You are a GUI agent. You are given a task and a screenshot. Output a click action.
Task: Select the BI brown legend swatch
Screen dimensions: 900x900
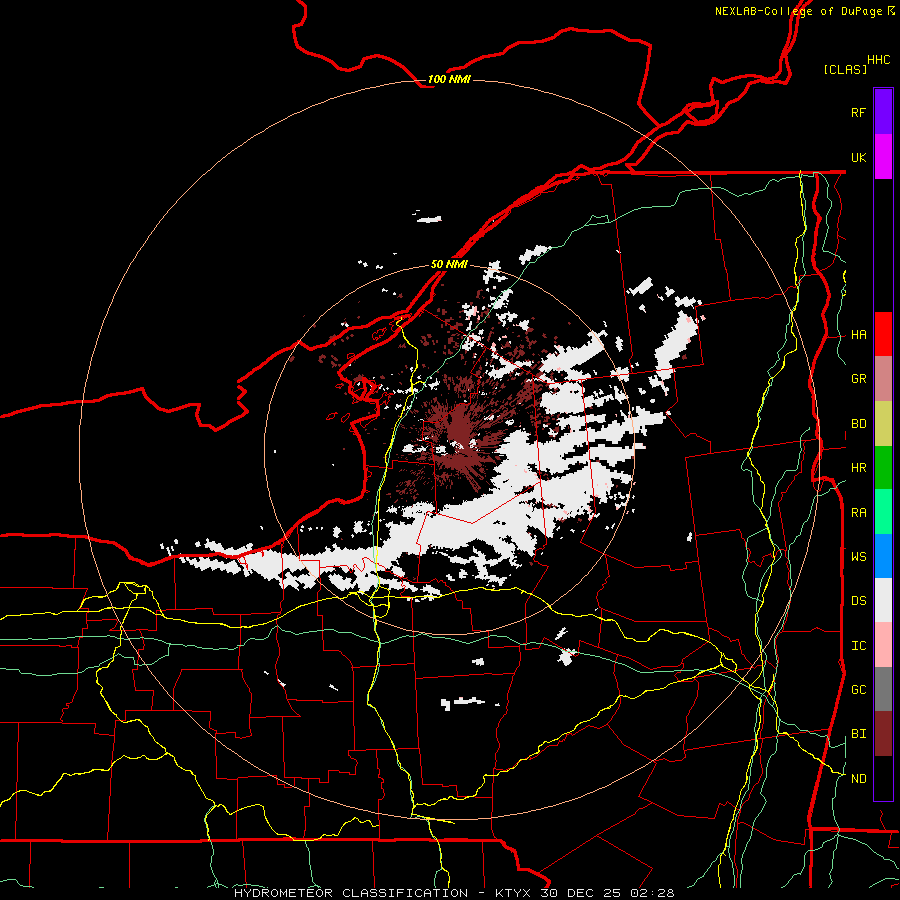(883, 734)
